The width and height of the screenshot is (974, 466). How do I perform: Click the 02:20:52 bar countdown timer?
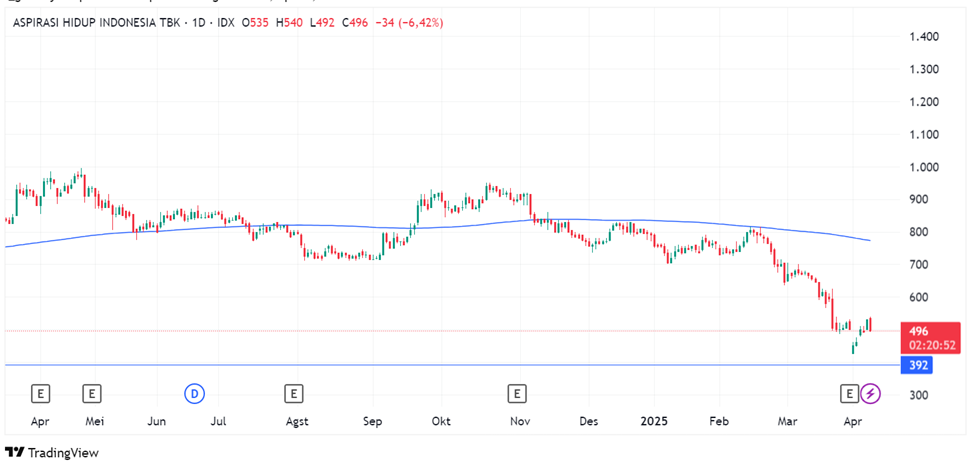(x=931, y=346)
